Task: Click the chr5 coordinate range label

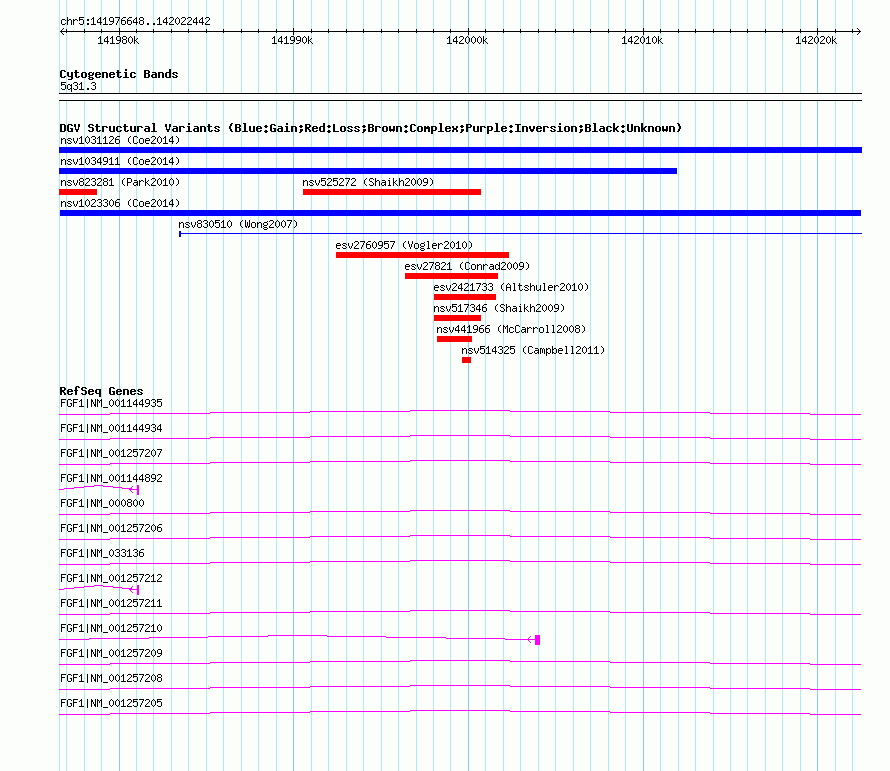Action: click(x=135, y=21)
